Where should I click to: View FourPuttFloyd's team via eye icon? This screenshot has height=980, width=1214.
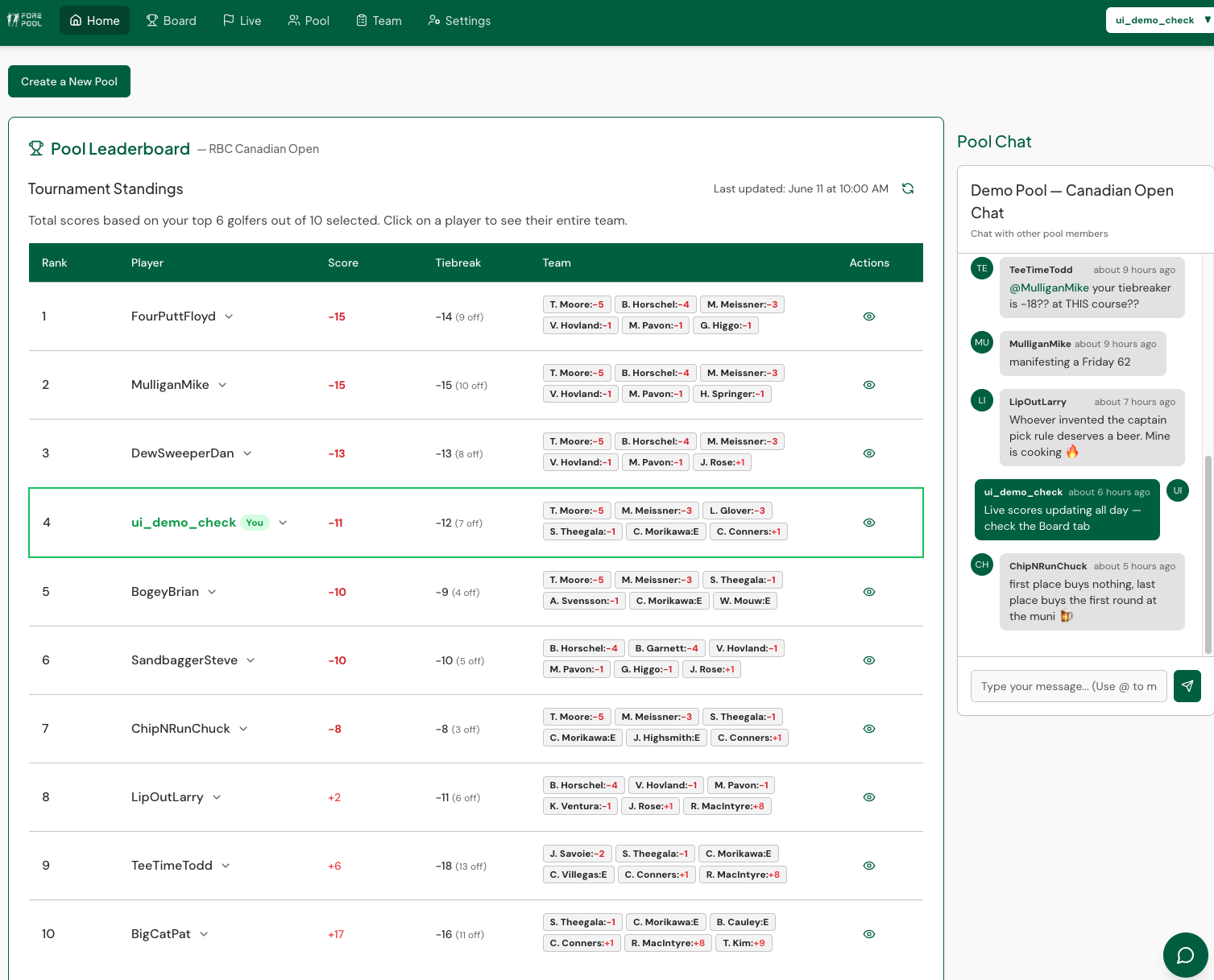click(869, 316)
